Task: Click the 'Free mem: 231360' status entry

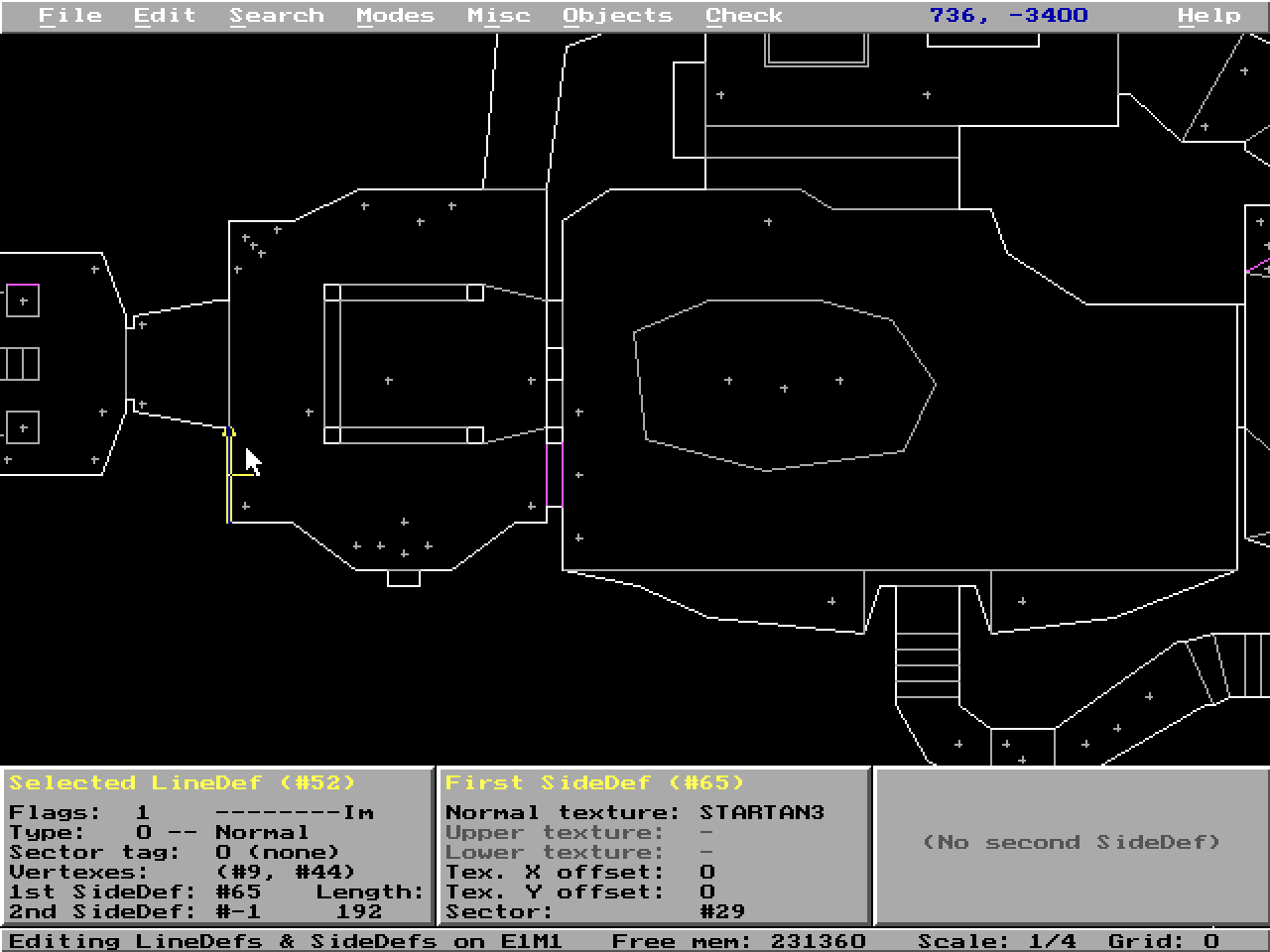Action: pos(738,941)
